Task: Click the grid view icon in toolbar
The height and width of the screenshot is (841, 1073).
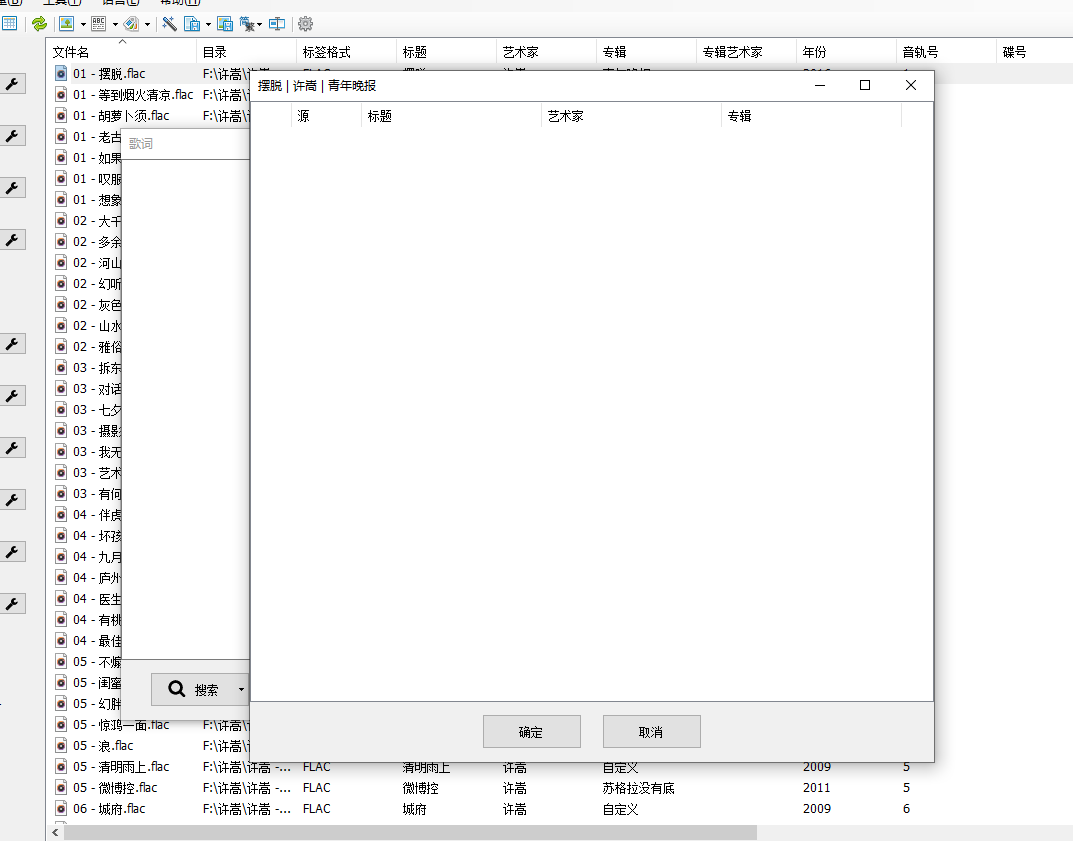Action: pos(10,23)
